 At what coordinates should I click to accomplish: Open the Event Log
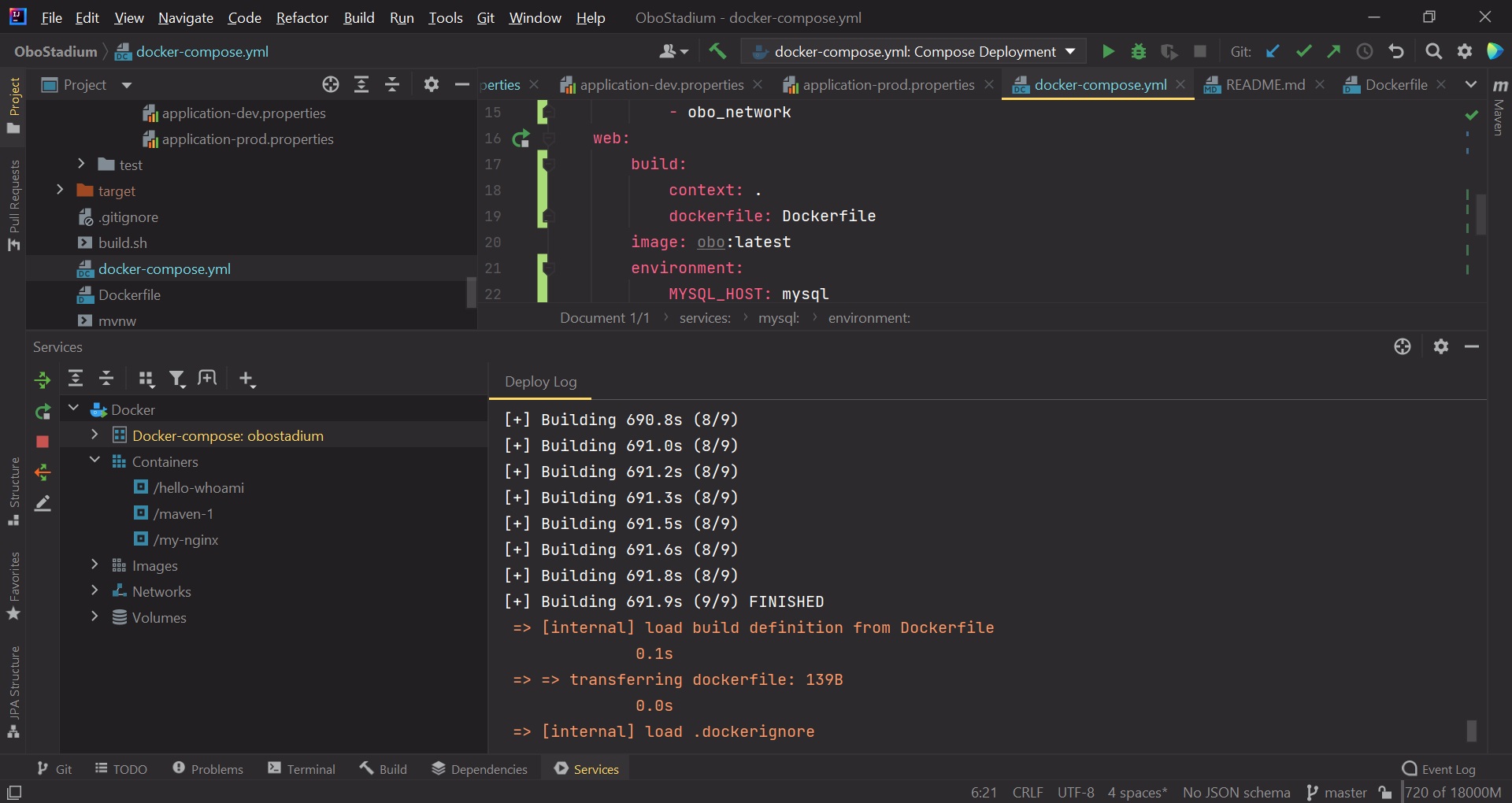pos(1439,768)
